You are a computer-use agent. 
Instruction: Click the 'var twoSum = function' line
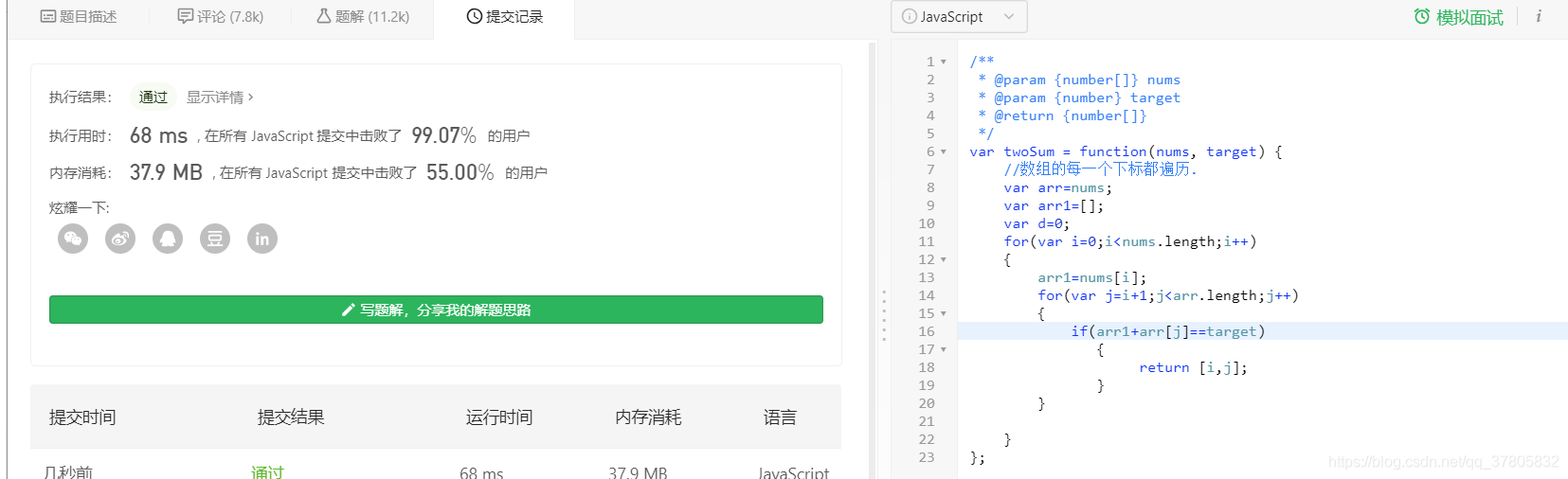(x=1126, y=151)
